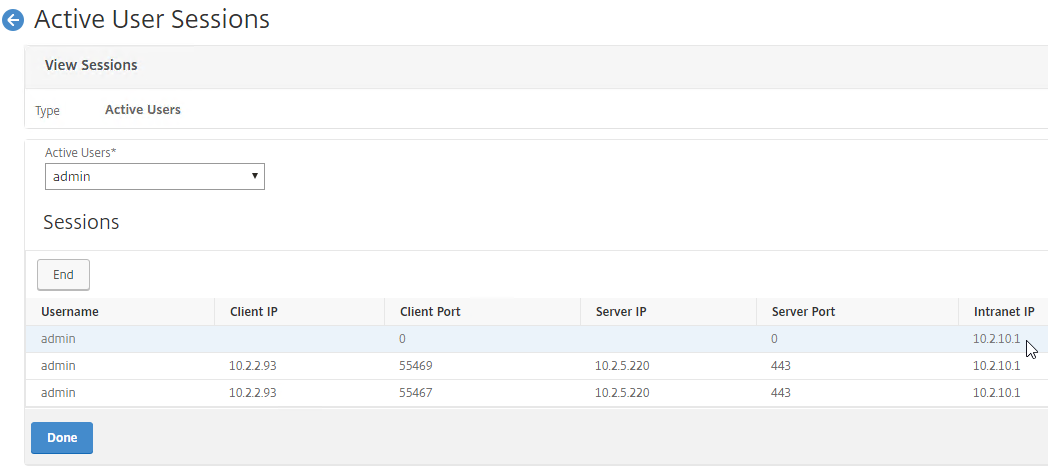Click the End button

pyautogui.click(x=63, y=275)
